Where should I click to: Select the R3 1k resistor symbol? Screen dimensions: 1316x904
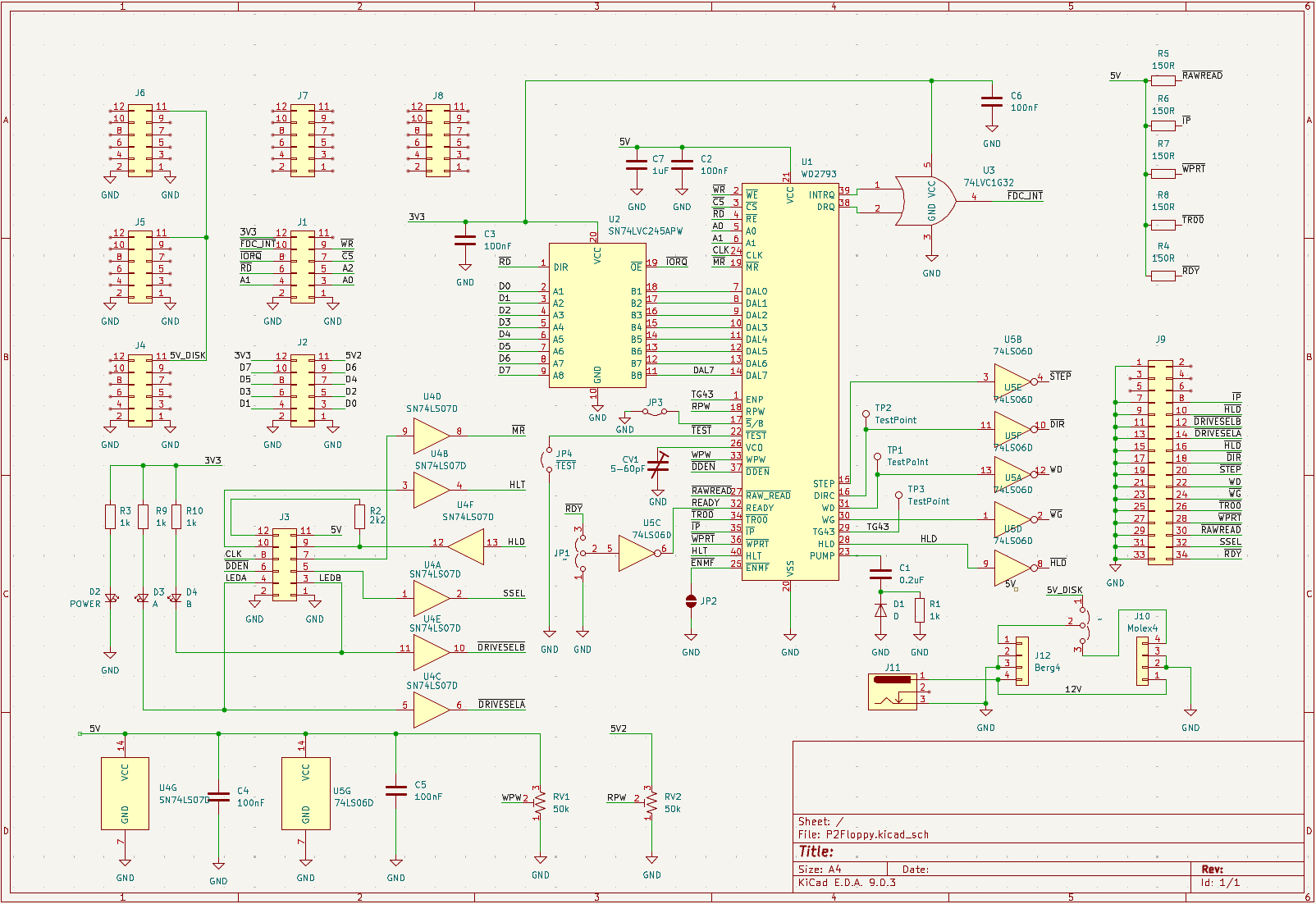pos(111,516)
